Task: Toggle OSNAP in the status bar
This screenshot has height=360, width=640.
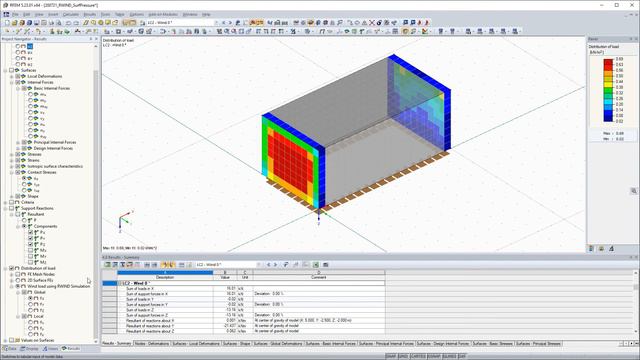Action: (433, 356)
